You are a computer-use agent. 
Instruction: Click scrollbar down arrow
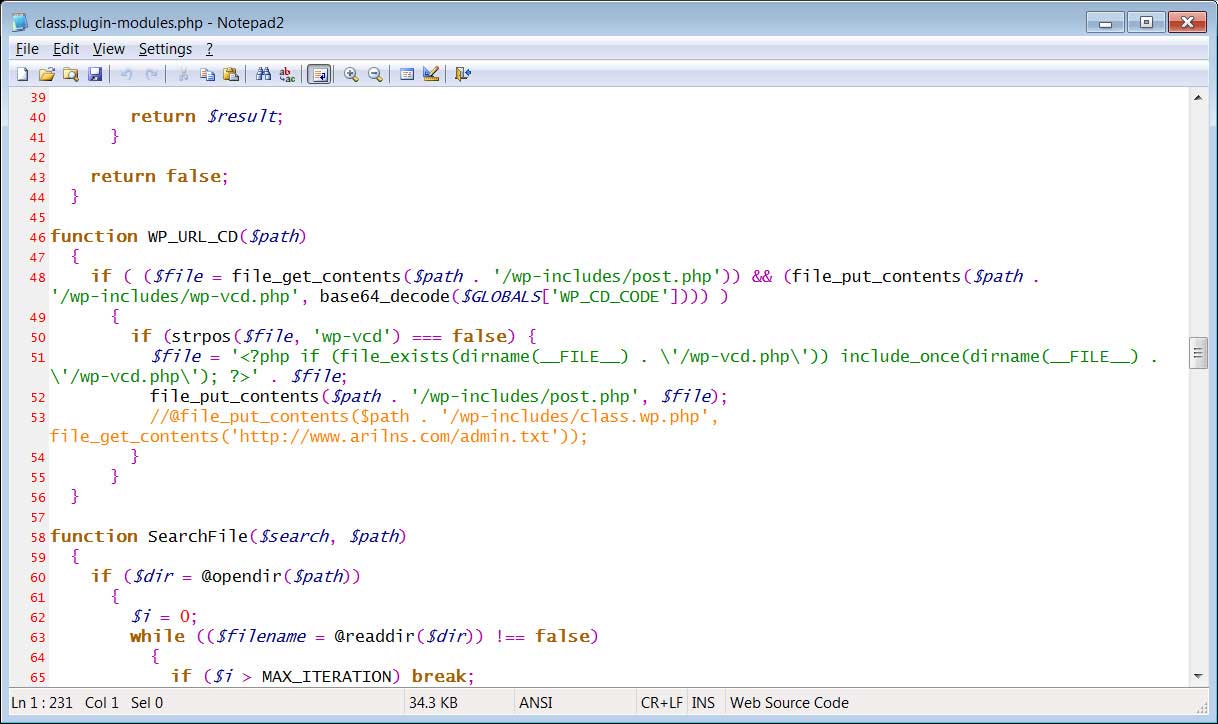(x=1198, y=676)
